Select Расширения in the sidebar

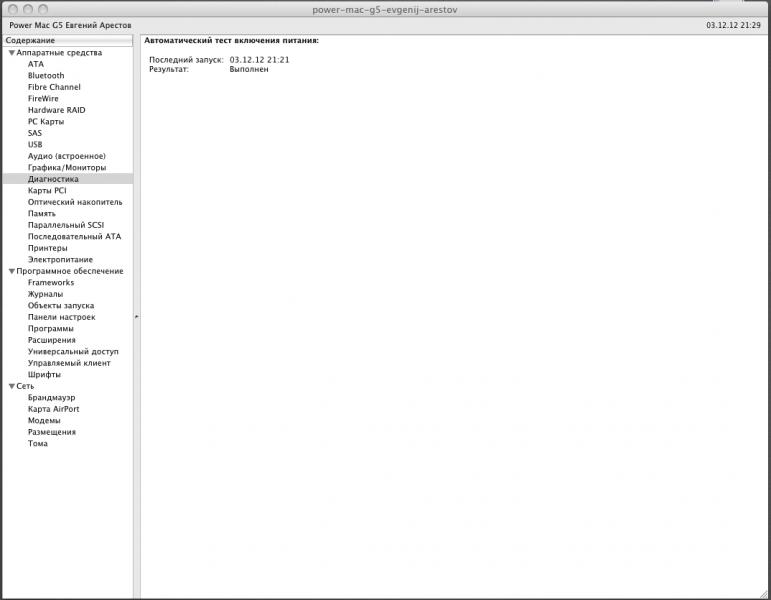pyautogui.click(x=52, y=340)
